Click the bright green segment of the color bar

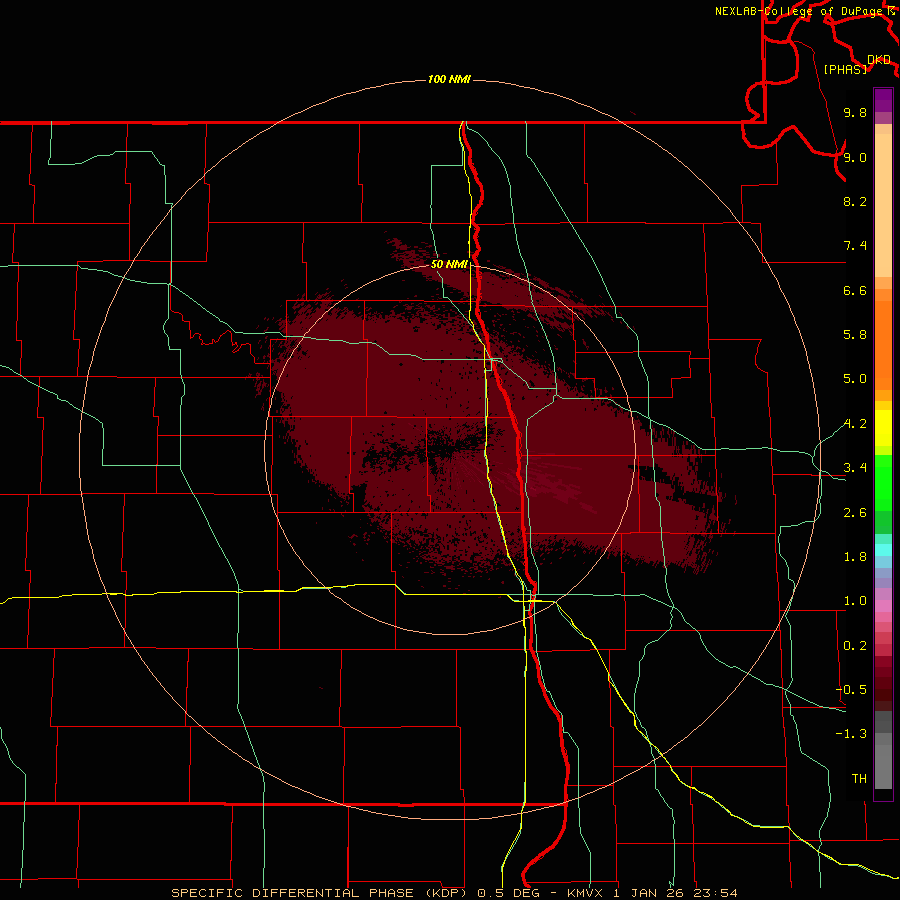point(883,482)
